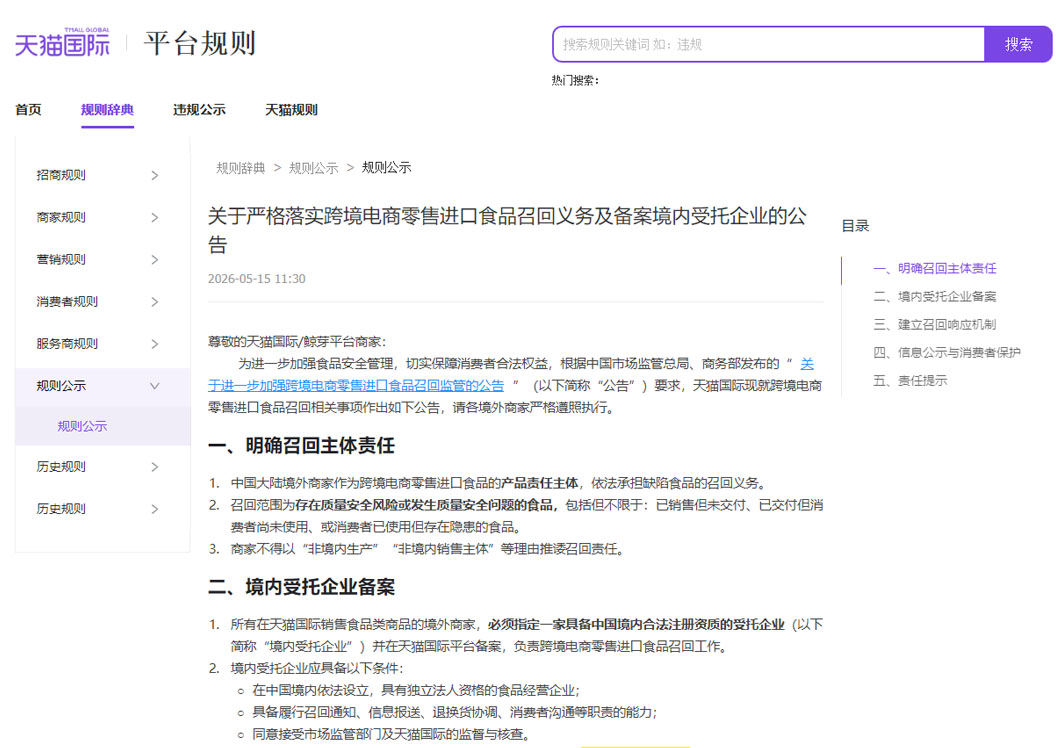This screenshot has height=748, width=1063.
Task: Expand chevron next to 商家规则
Action: tap(155, 218)
